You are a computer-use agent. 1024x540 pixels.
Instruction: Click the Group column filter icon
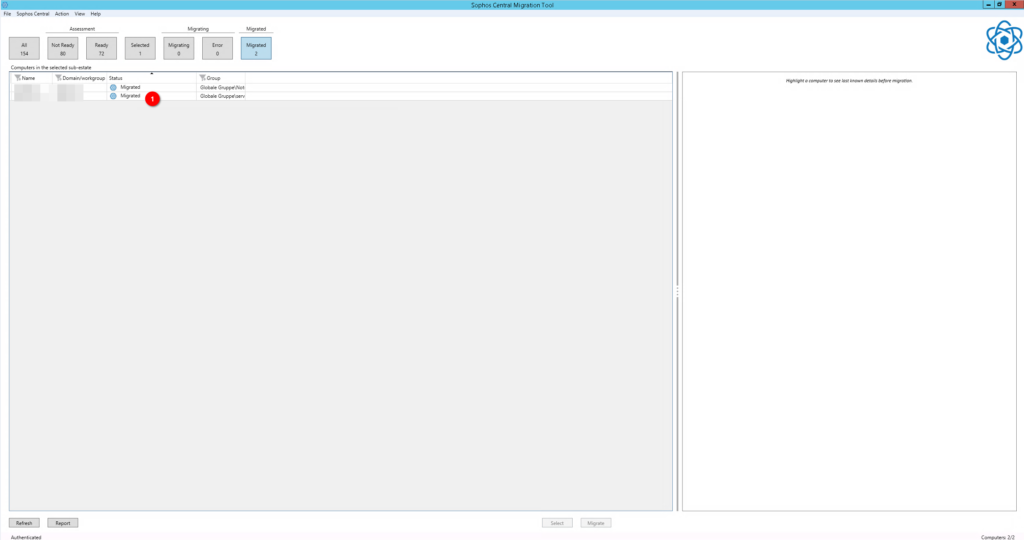coord(202,78)
